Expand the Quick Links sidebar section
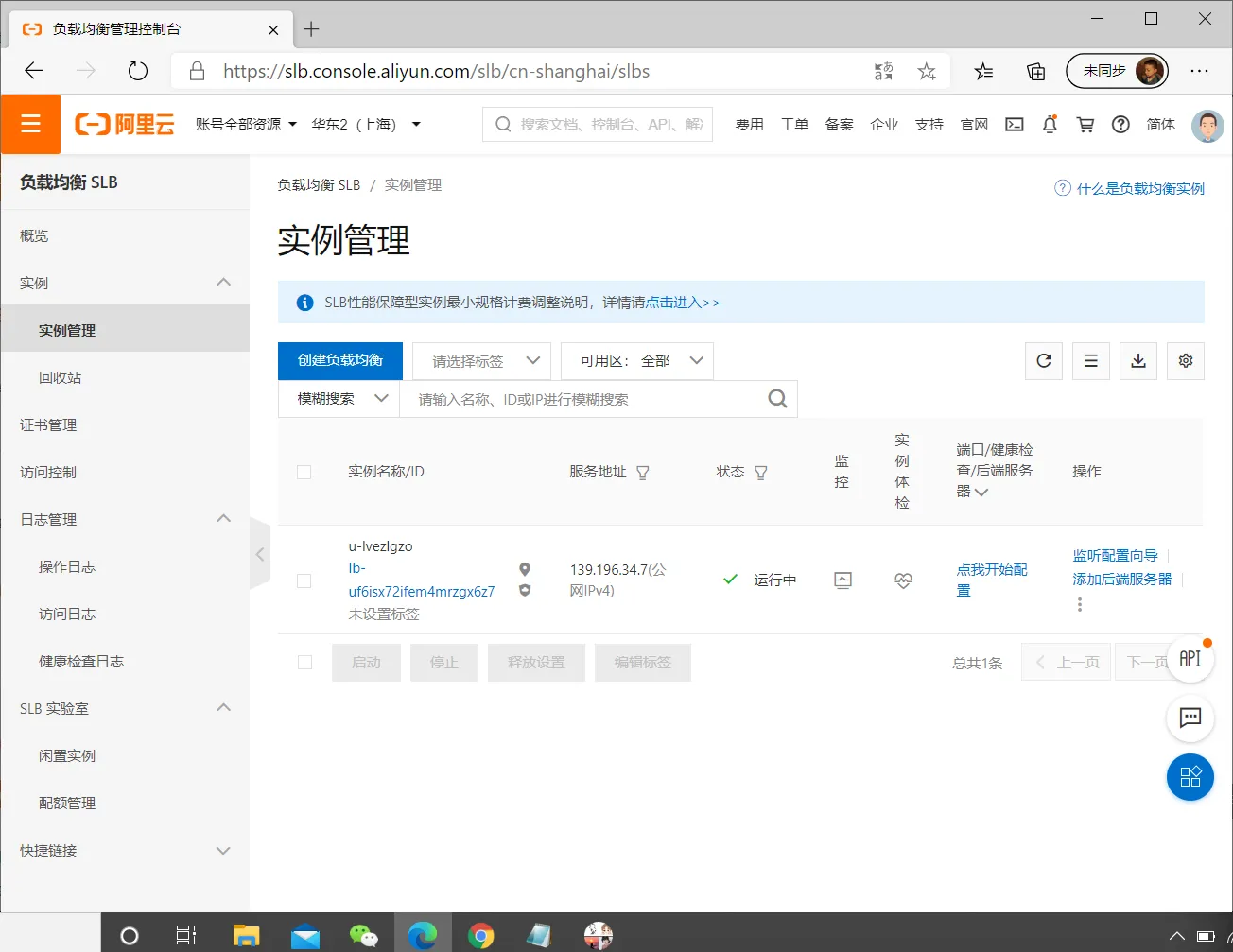 tap(223, 850)
